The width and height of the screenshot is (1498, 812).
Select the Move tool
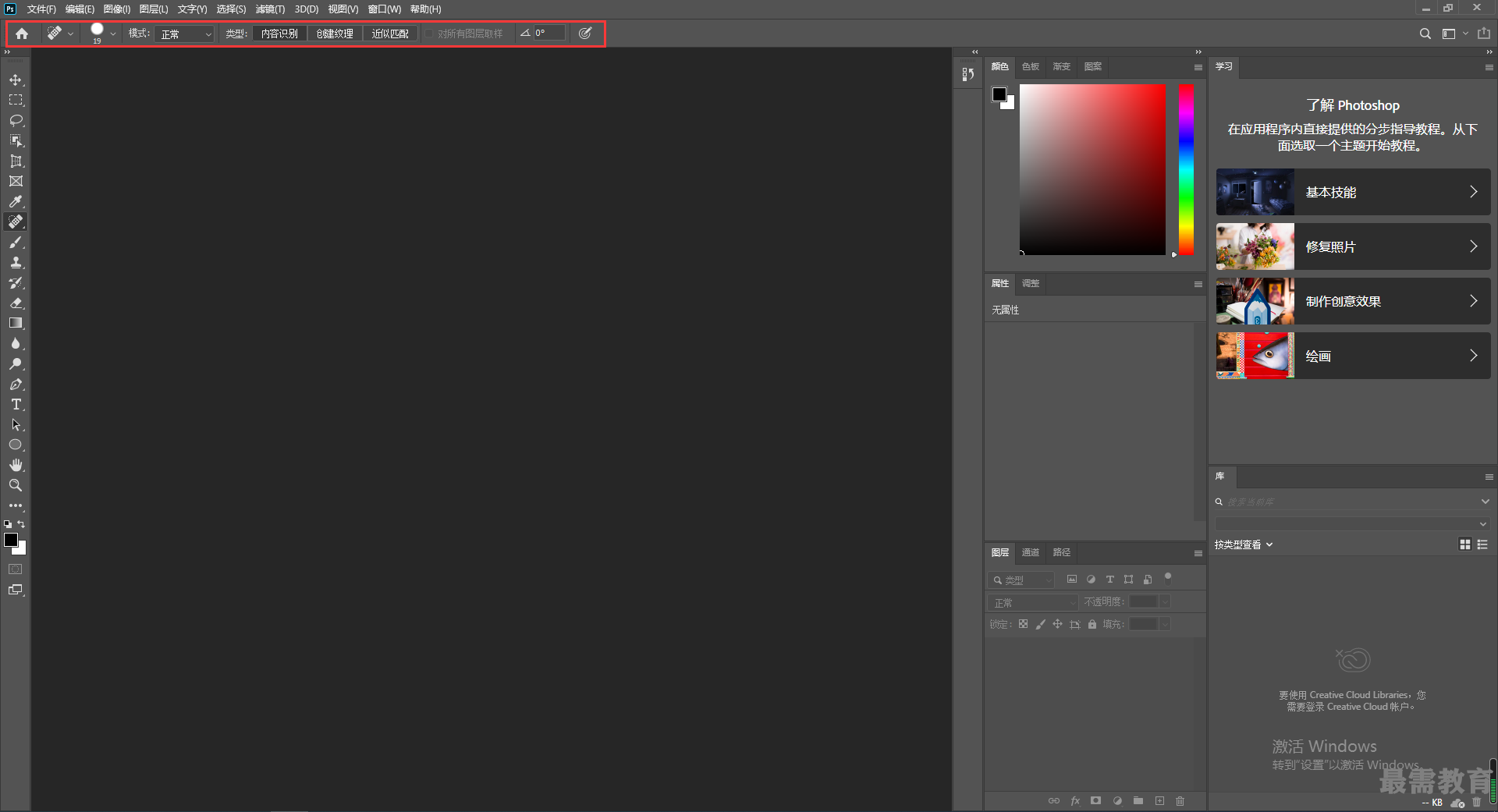tap(16, 80)
